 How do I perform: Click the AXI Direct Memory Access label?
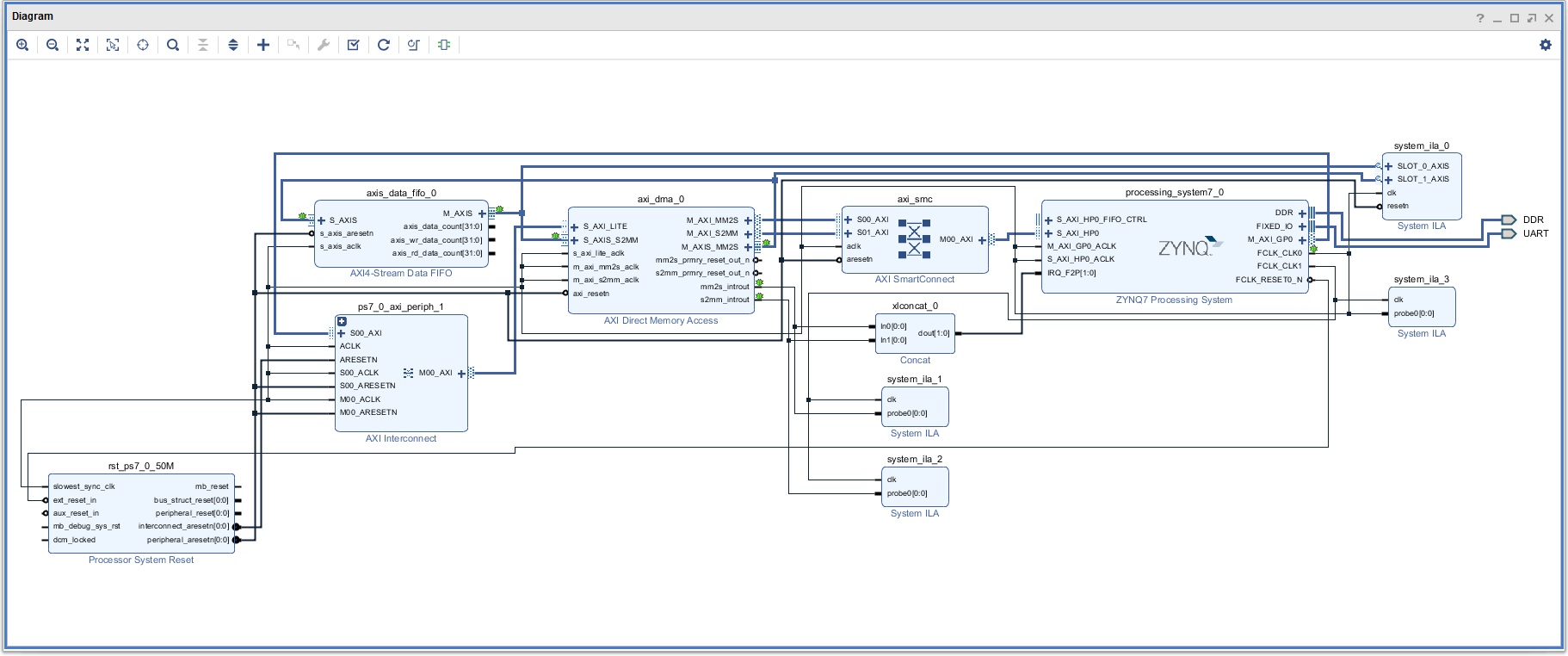pyautogui.click(x=661, y=320)
